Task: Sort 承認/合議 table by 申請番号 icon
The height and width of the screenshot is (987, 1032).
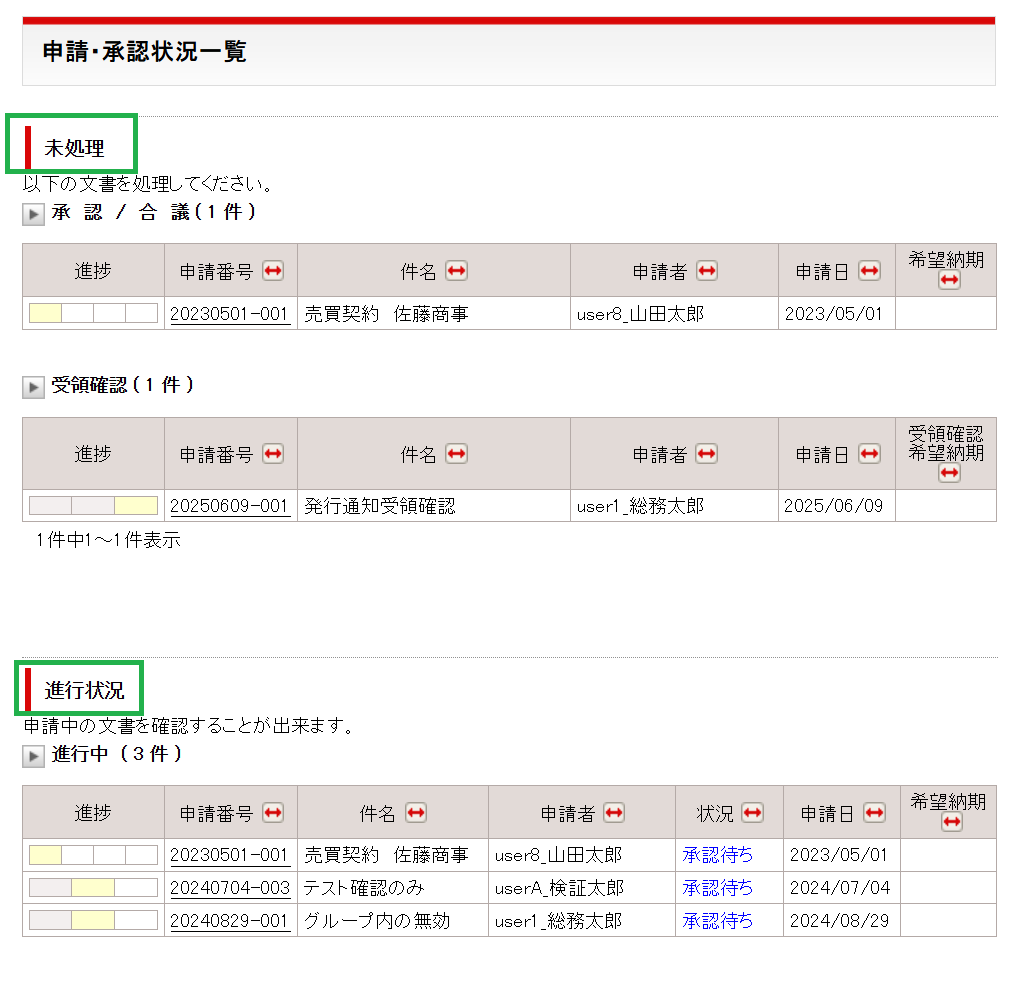Action: (273, 271)
